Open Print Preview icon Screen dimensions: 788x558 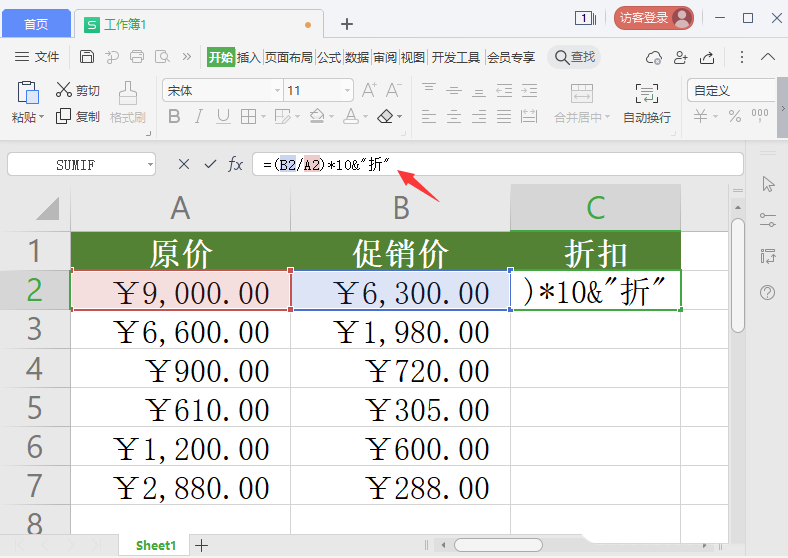[162, 57]
